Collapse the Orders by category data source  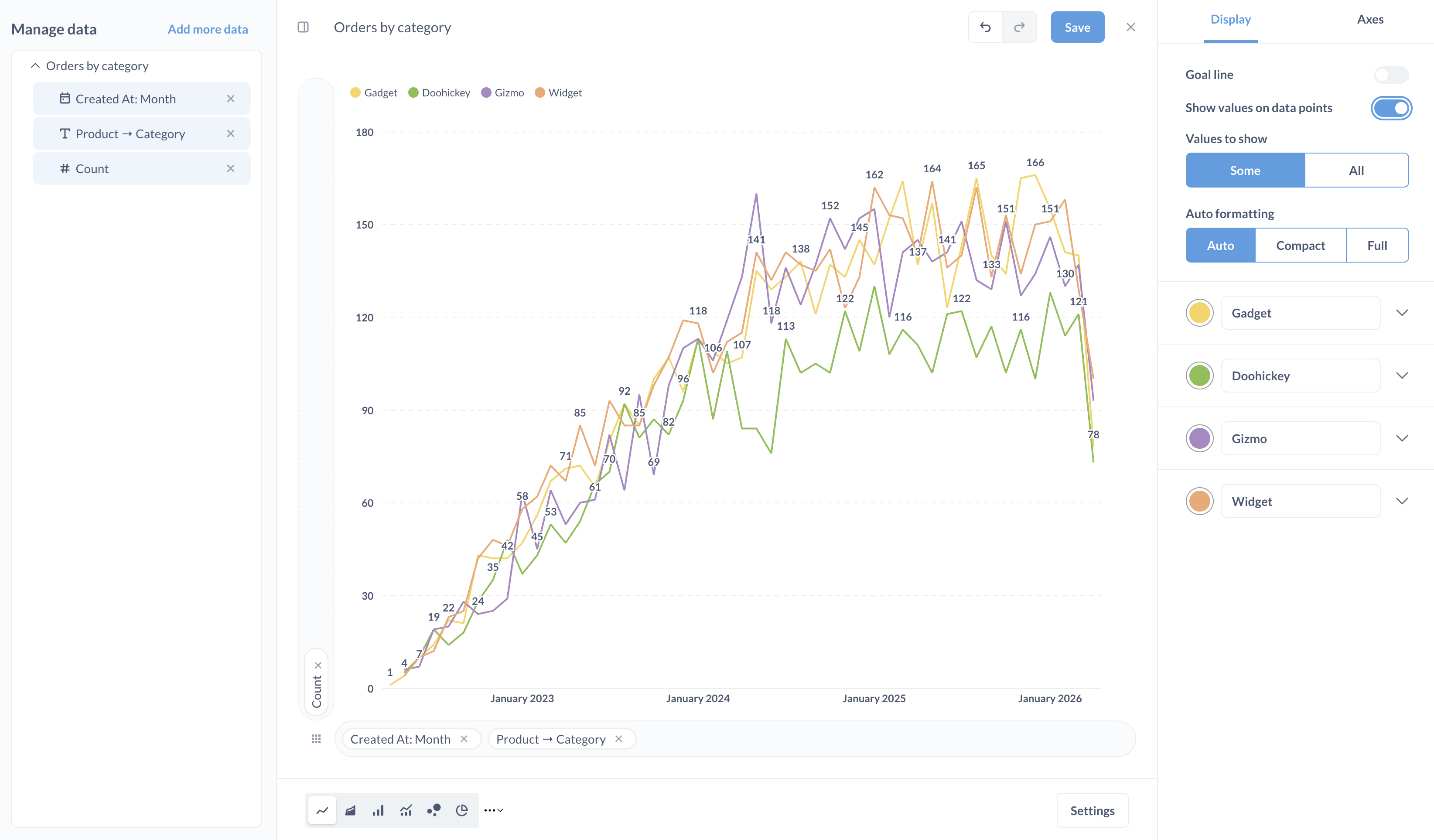click(35, 66)
